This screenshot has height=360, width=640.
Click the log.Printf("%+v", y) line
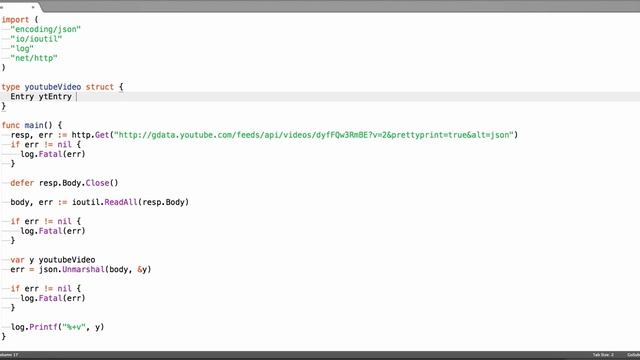click(57, 327)
